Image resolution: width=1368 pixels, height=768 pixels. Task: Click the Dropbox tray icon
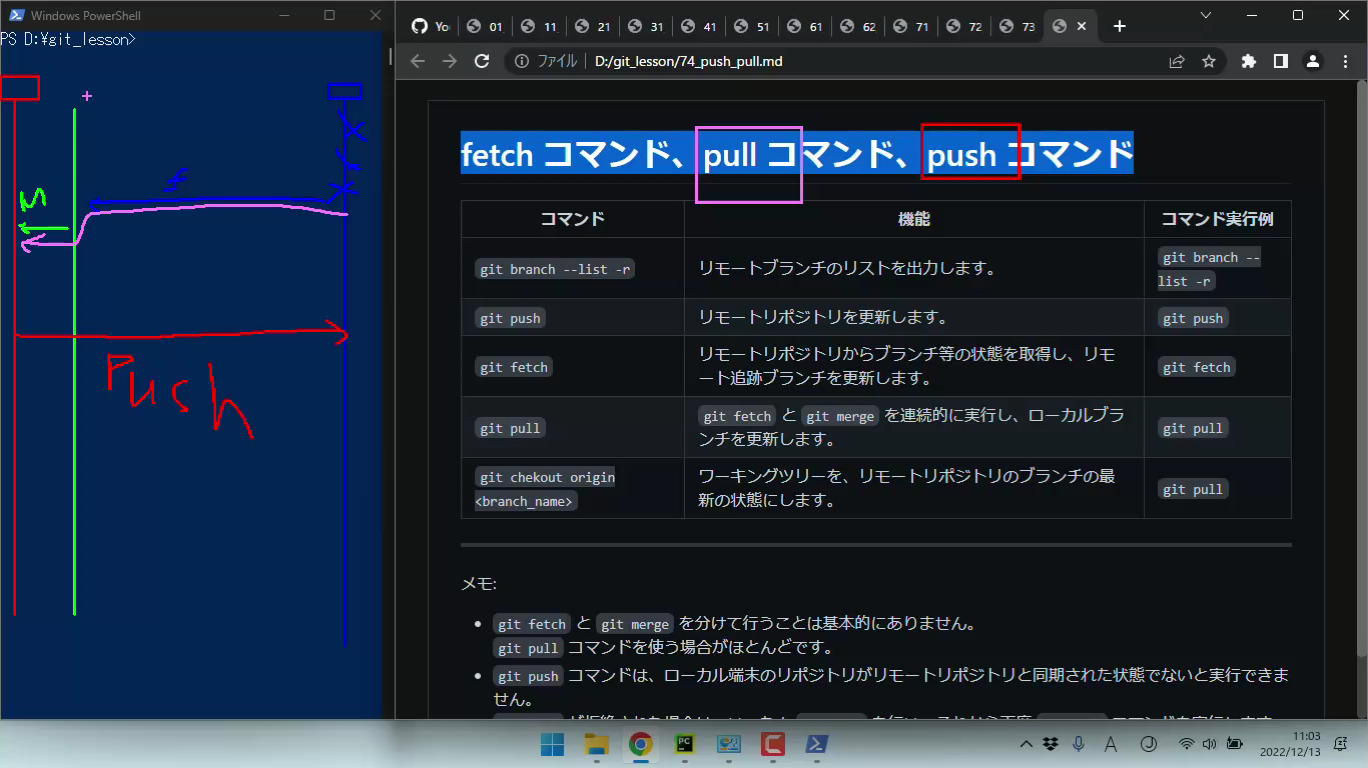[x=1050, y=744]
